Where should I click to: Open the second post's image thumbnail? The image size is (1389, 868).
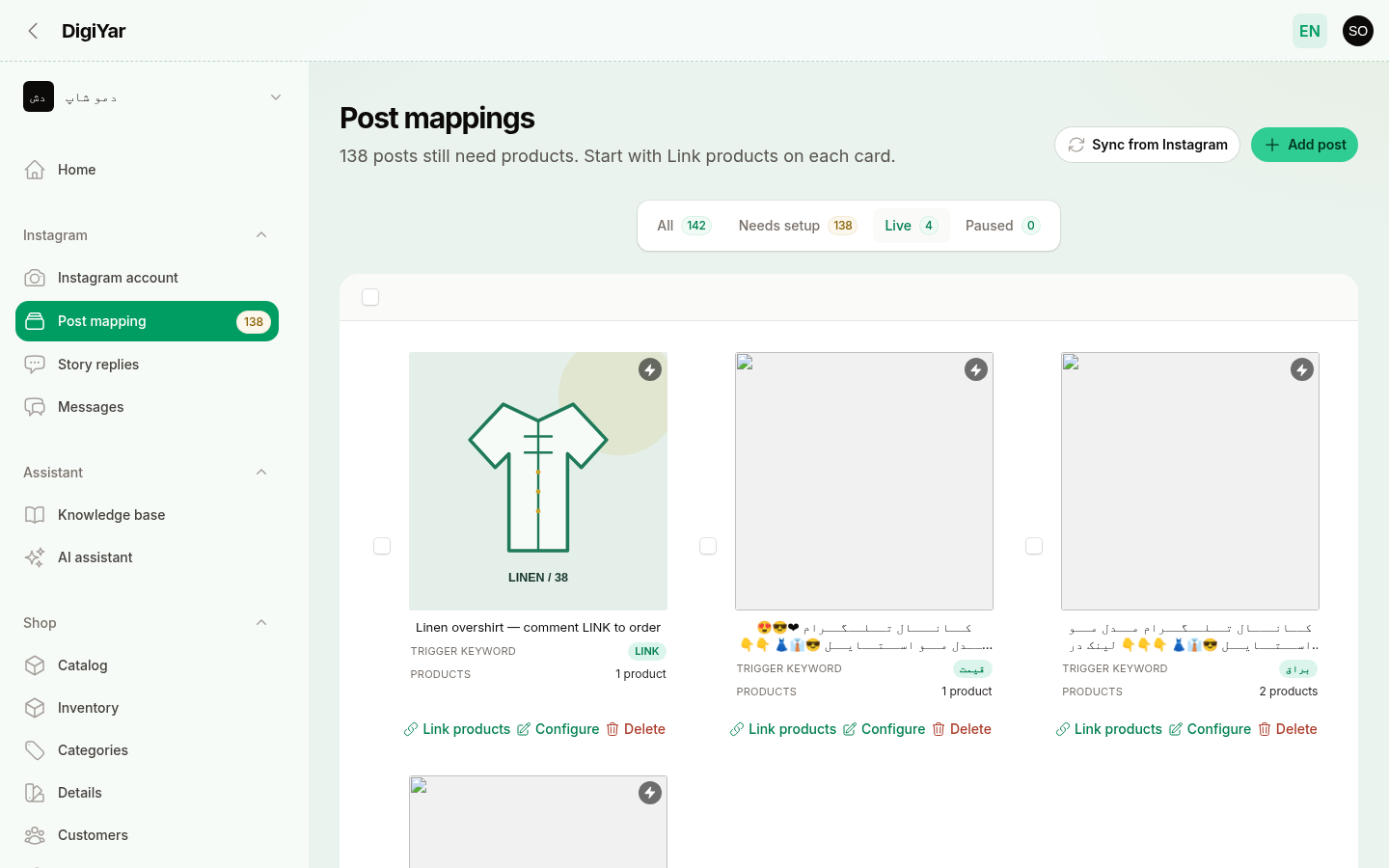click(864, 481)
